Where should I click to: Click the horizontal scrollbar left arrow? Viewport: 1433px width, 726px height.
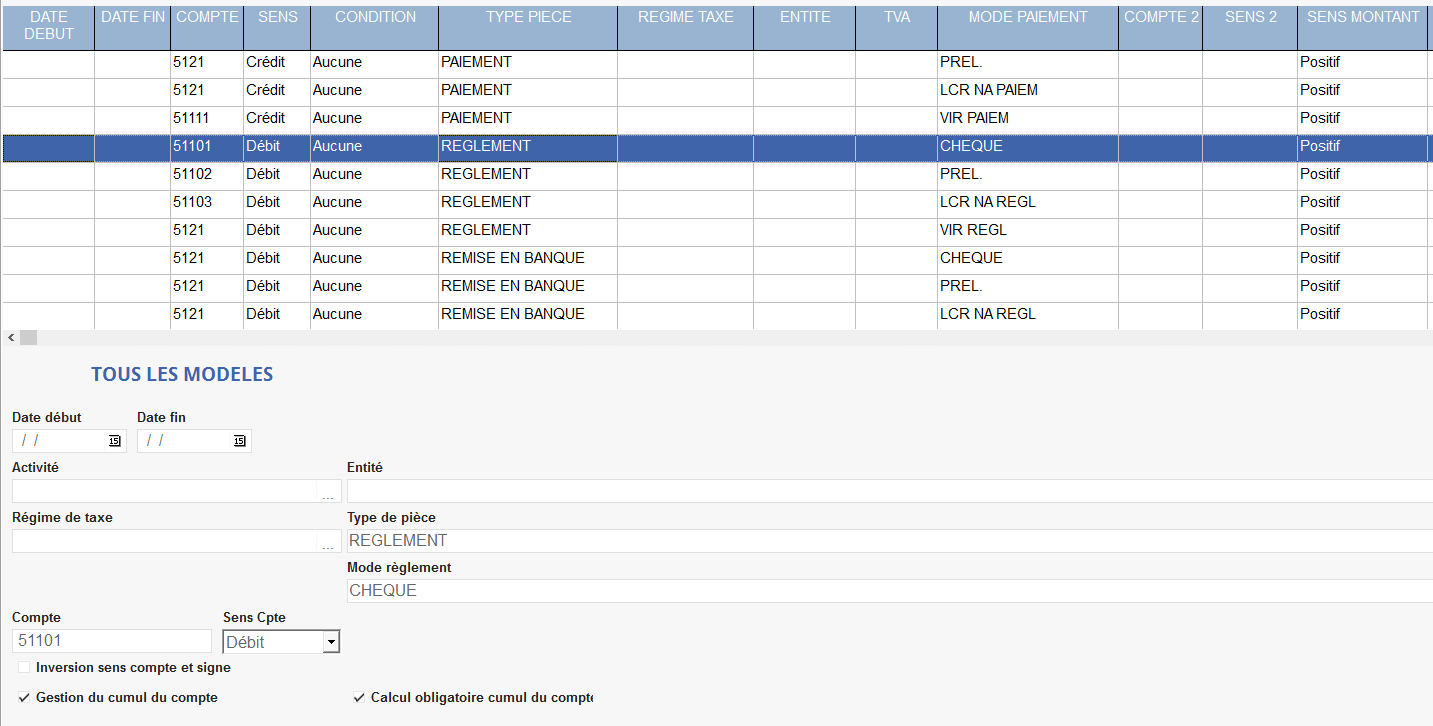point(10,338)
